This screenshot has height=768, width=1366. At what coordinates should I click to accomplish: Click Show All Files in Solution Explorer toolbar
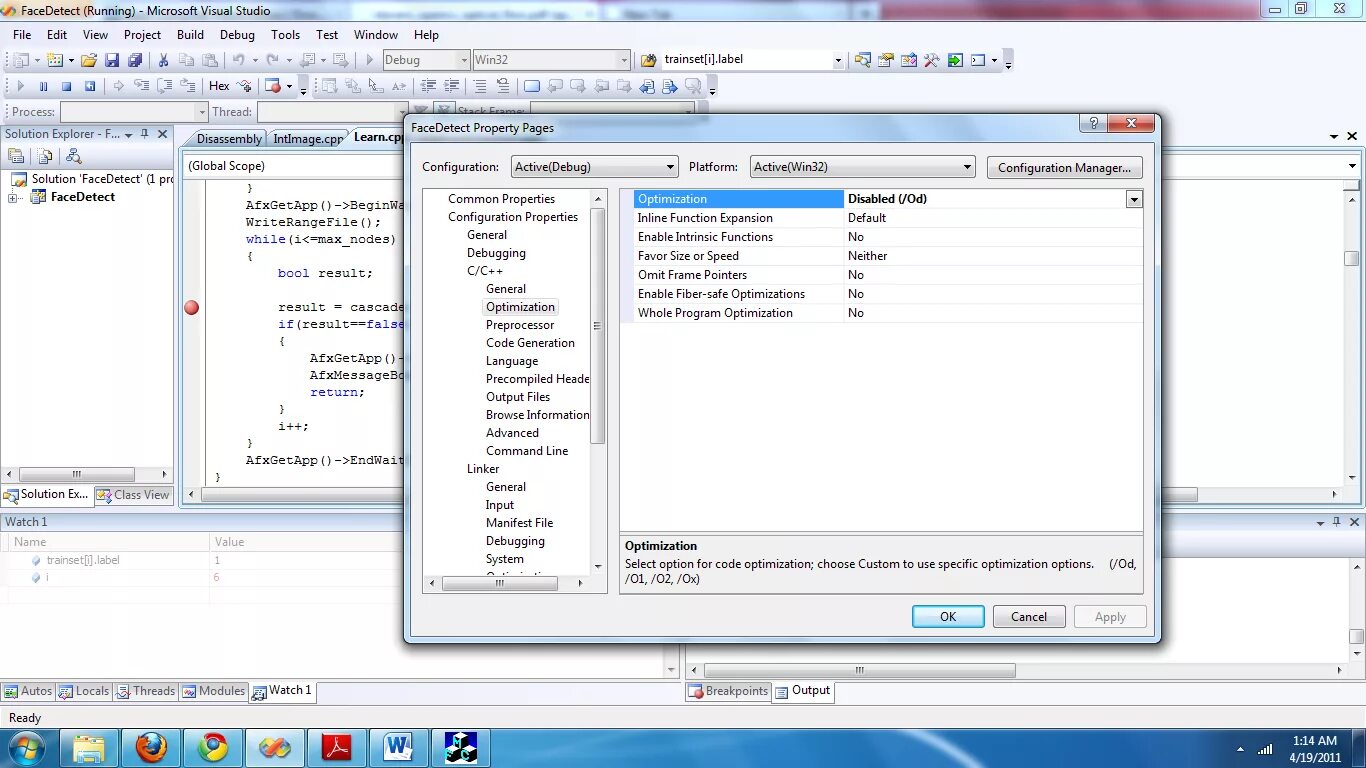pos(45,156)
